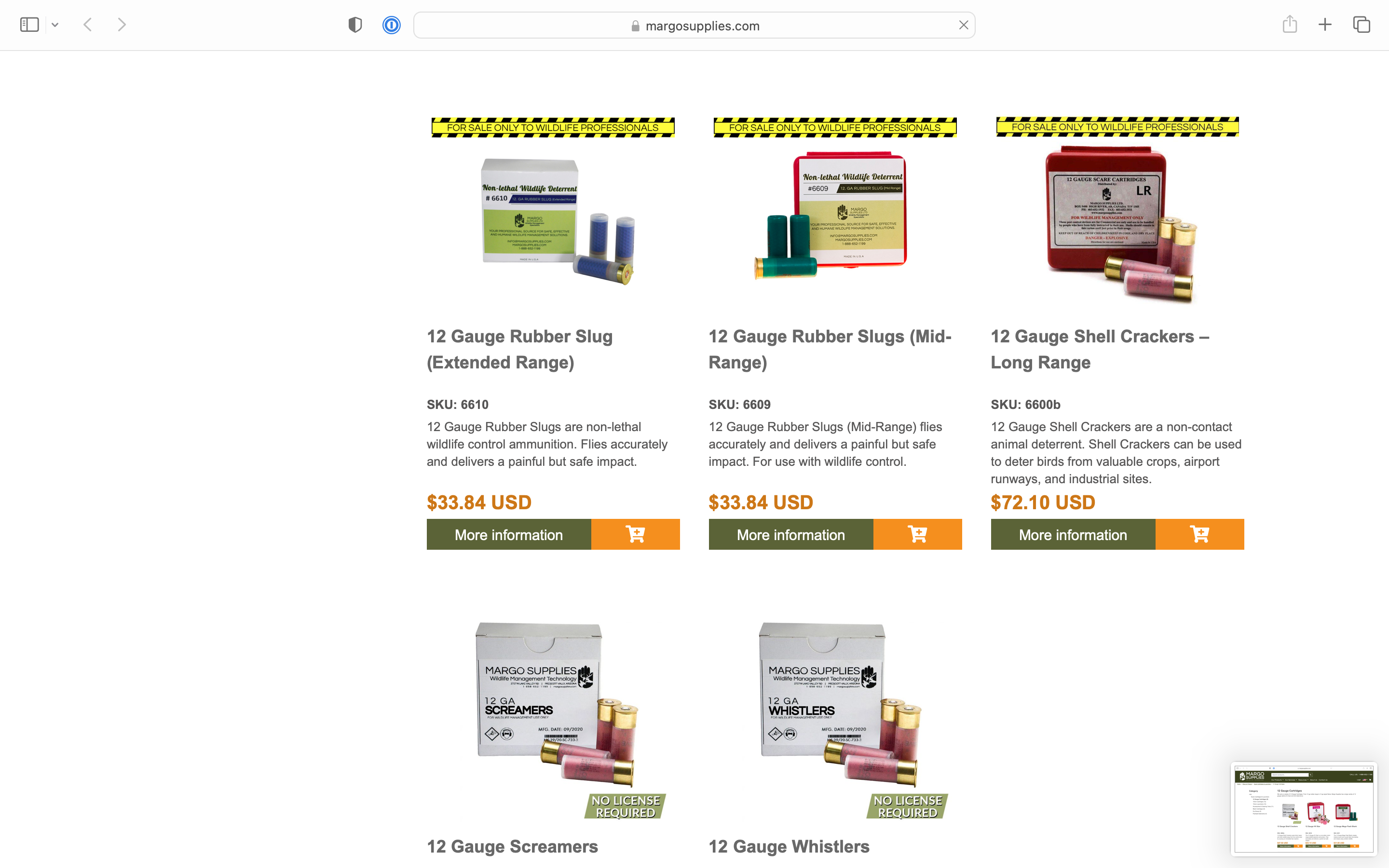
Task: Go forward with the right arrow
Action: pos(122,25)
